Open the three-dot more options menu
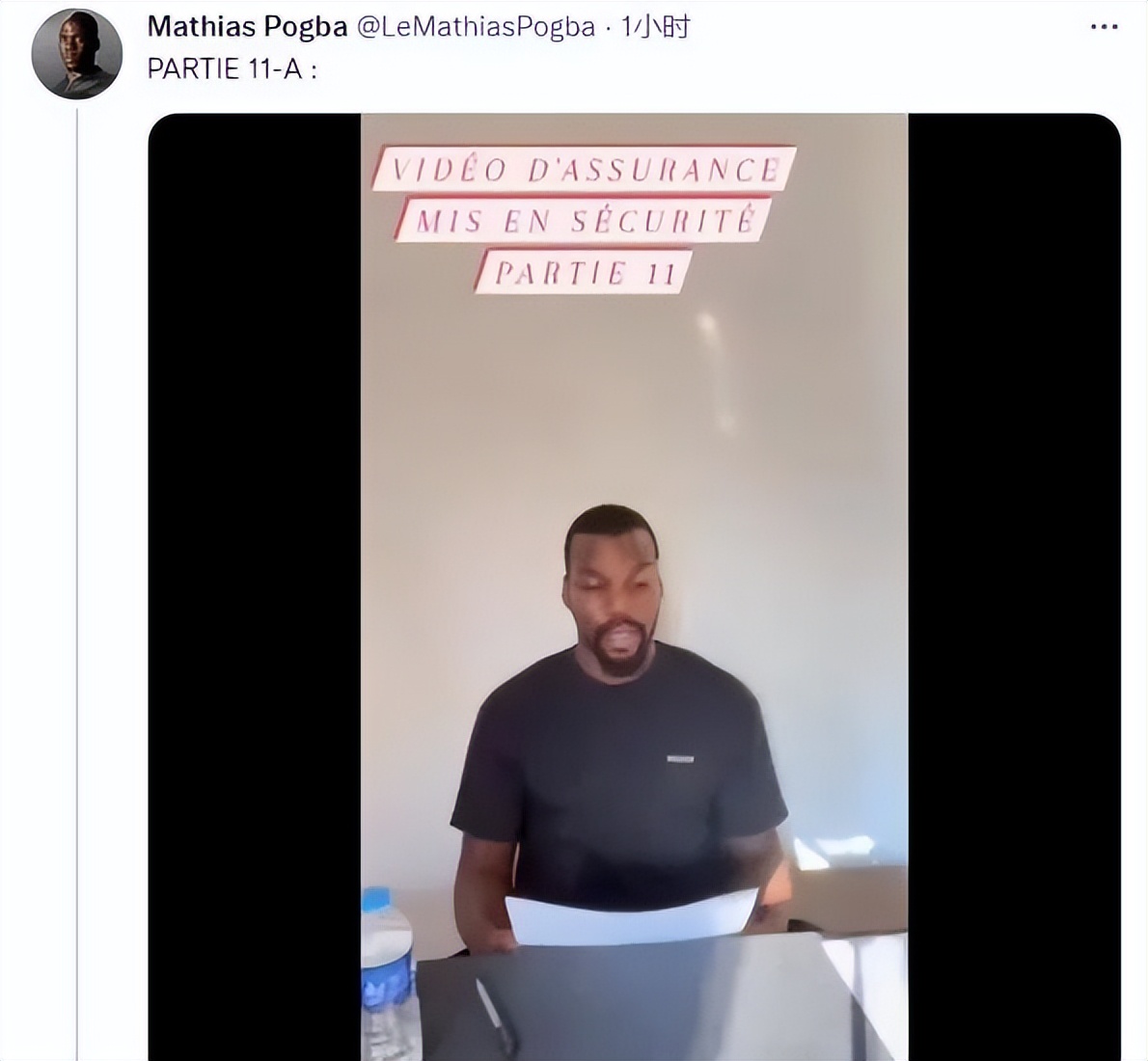The width and height of the screenshot is (1148, 1061). point(1104,27)
